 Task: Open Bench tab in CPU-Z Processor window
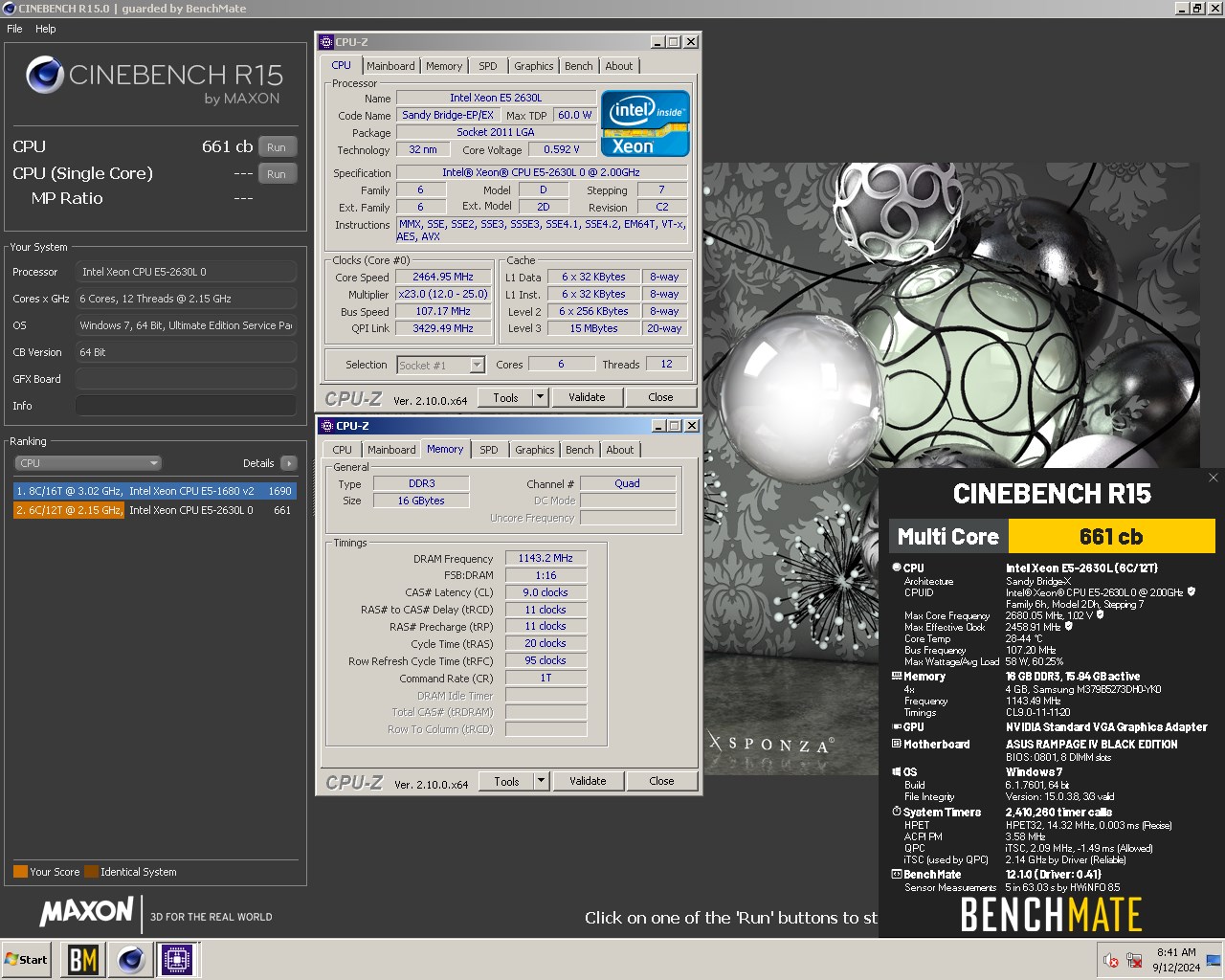578,66
